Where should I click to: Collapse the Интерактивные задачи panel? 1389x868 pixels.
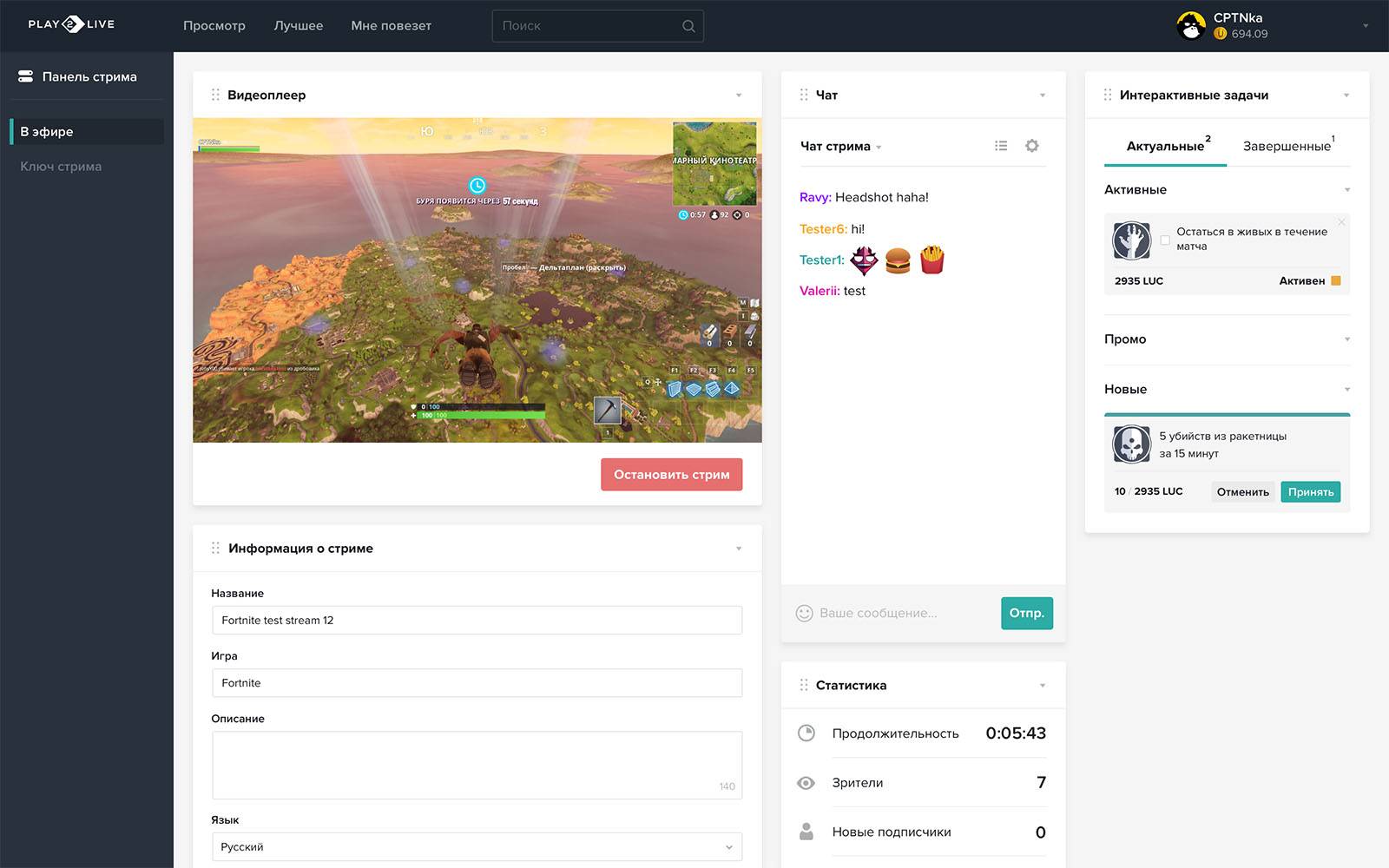pyautogui.click(x=1346, y=95)
